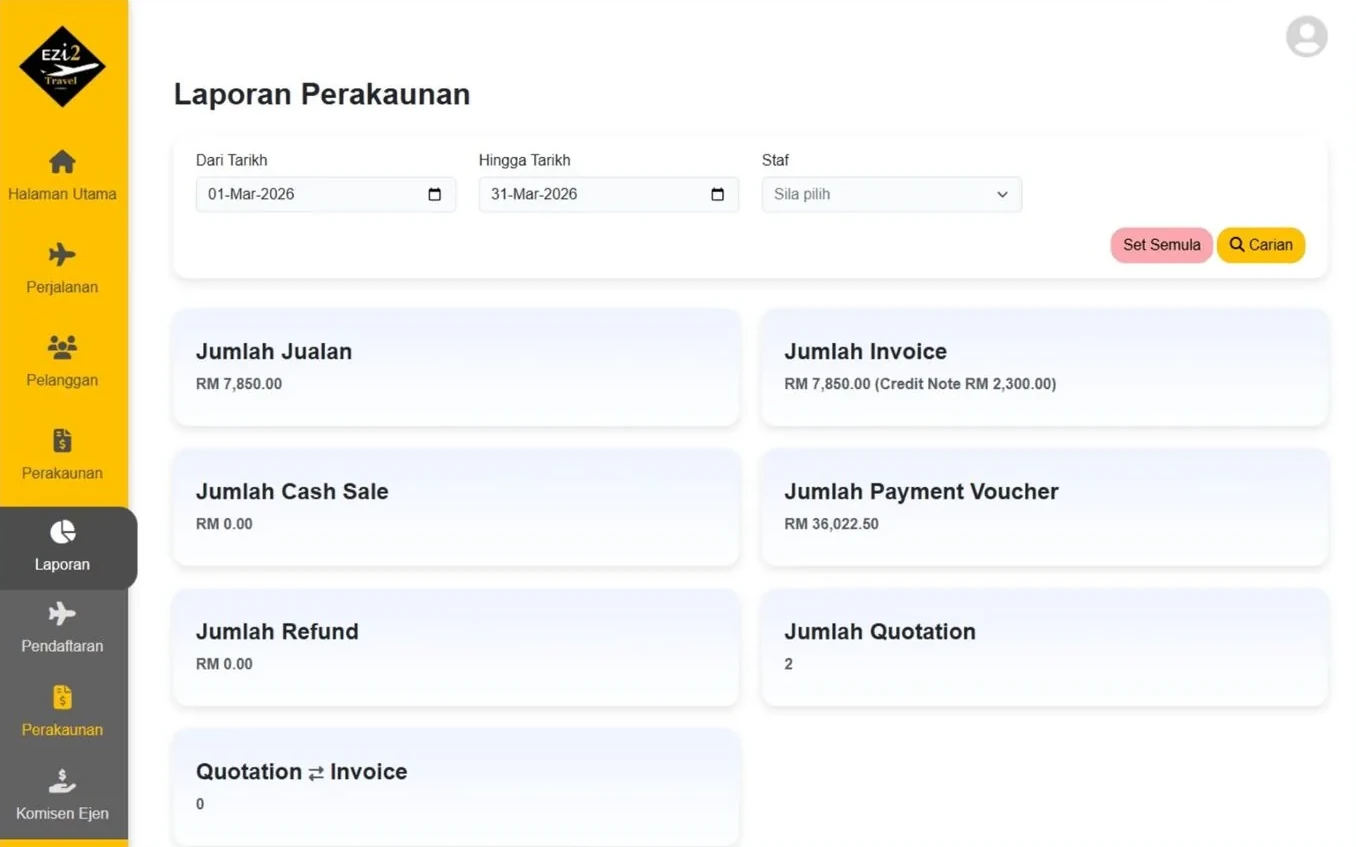Screen dimensions: 1356x847
Task: Click the count 0 under Quotation ⇄ Invoice
Action: tap(200, 804)
